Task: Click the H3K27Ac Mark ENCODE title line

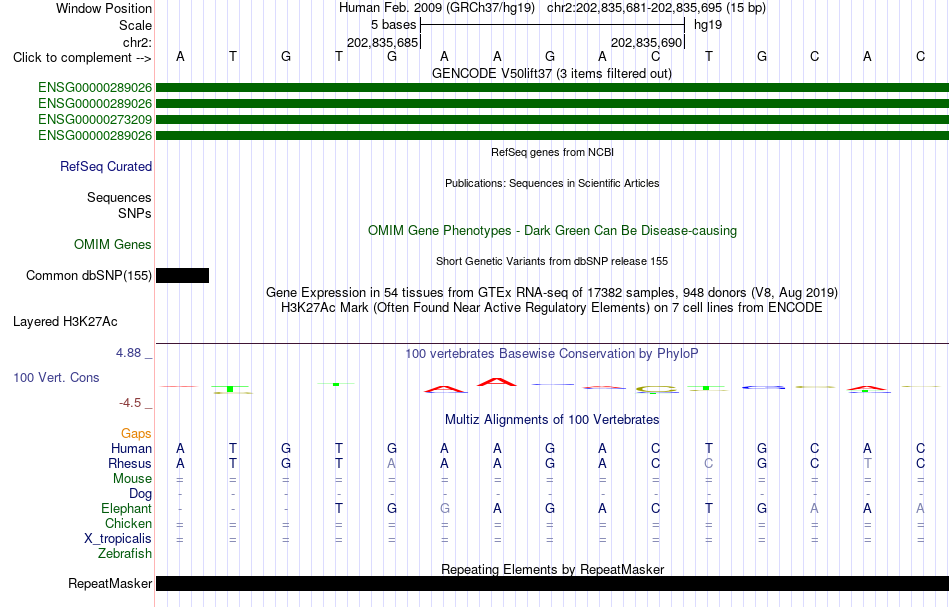Action: click(552, 308)
